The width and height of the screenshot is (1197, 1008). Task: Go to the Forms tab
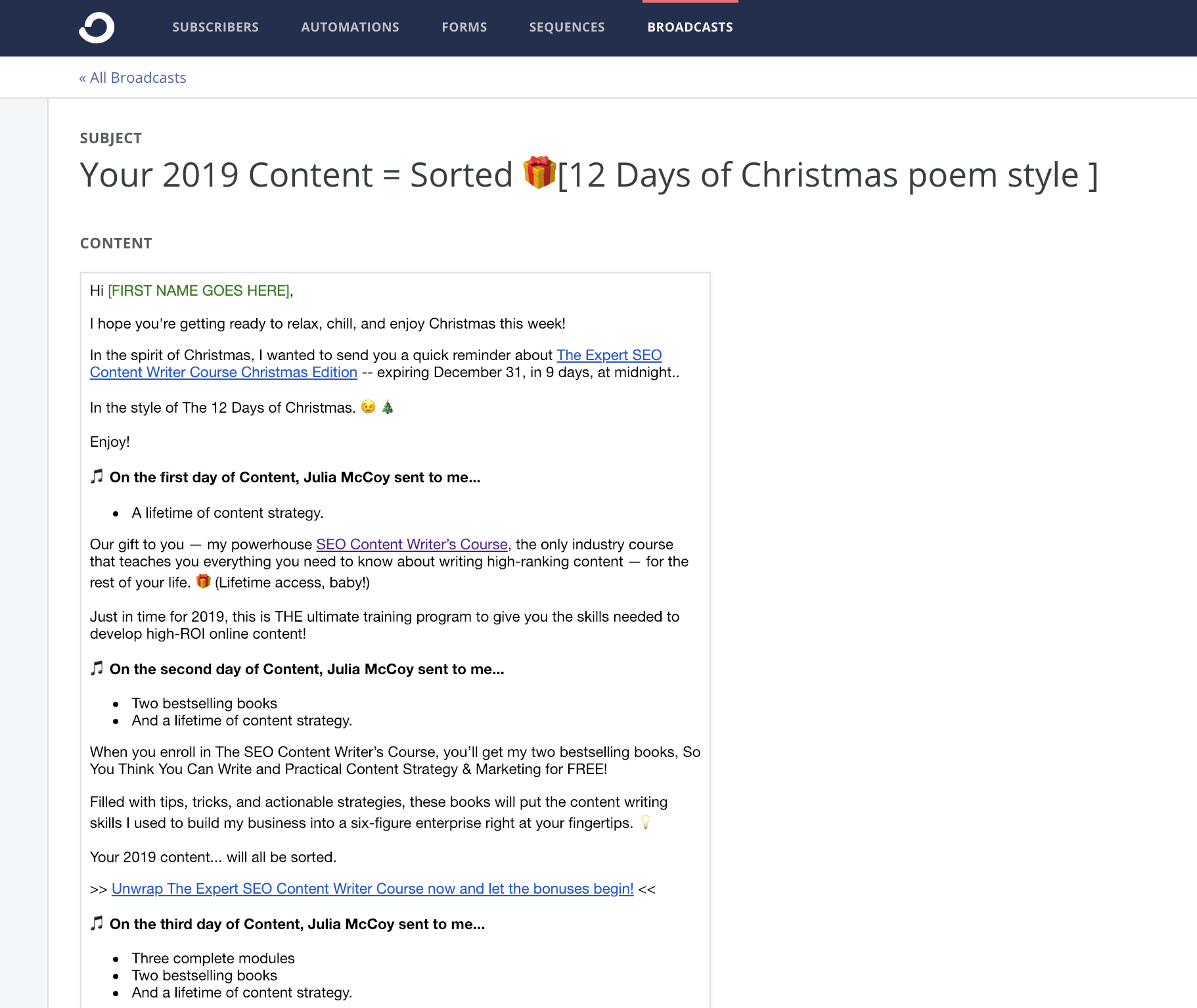tap(464, 27)
